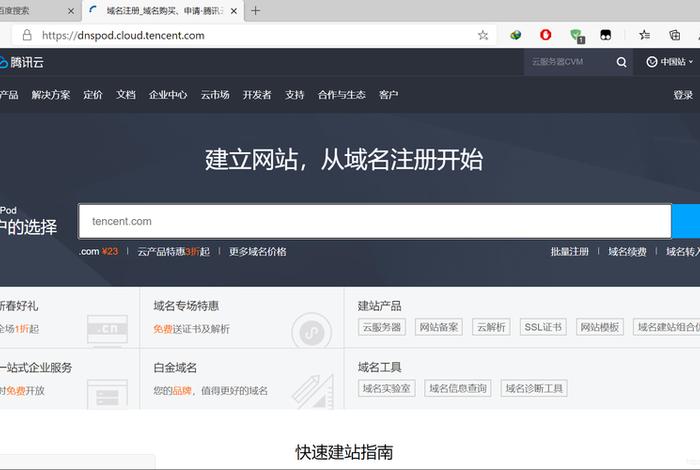Open the 开发者 menu
This screenshot has width=700, height=470.
257,95
